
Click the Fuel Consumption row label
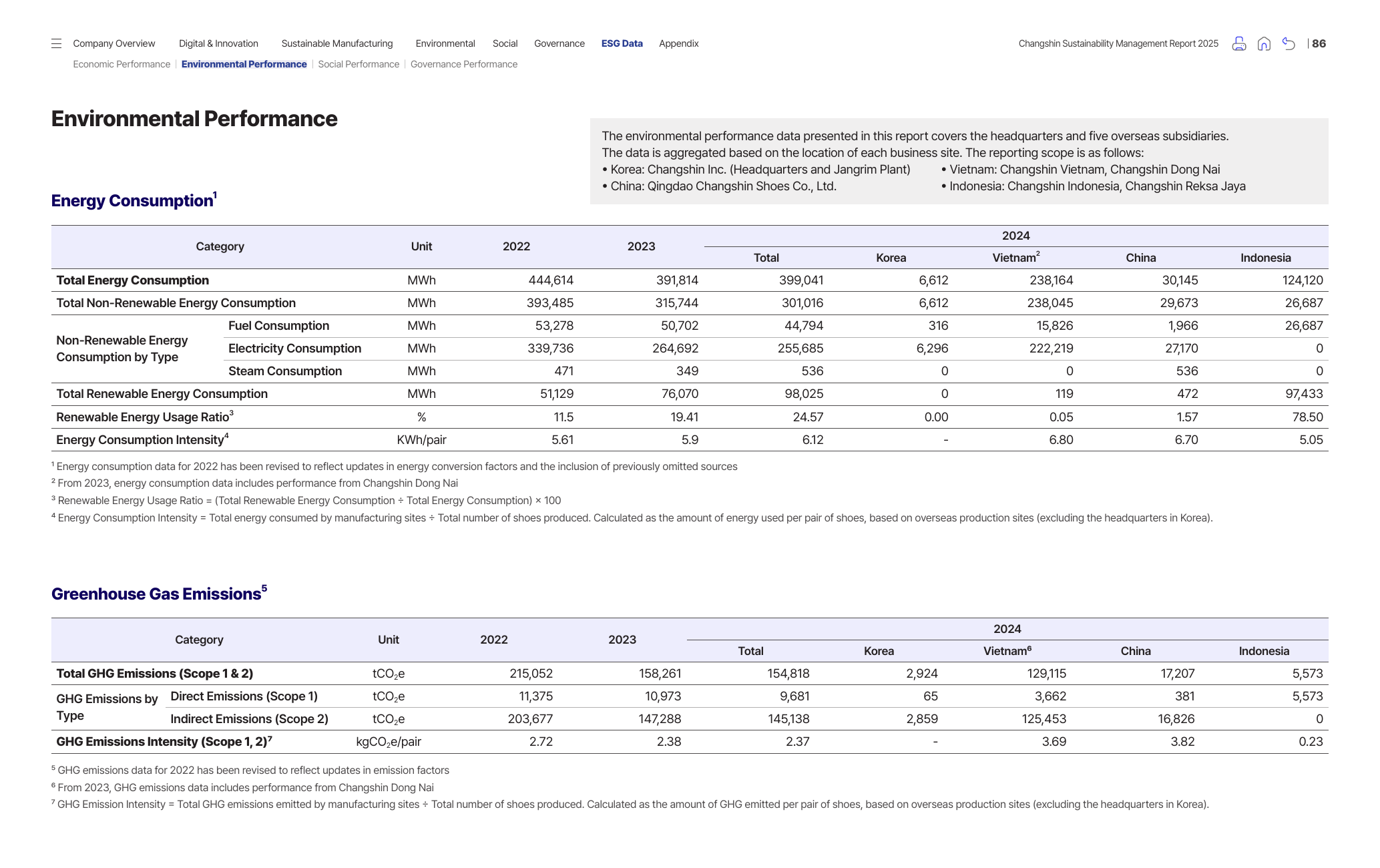tap(278, 326)
